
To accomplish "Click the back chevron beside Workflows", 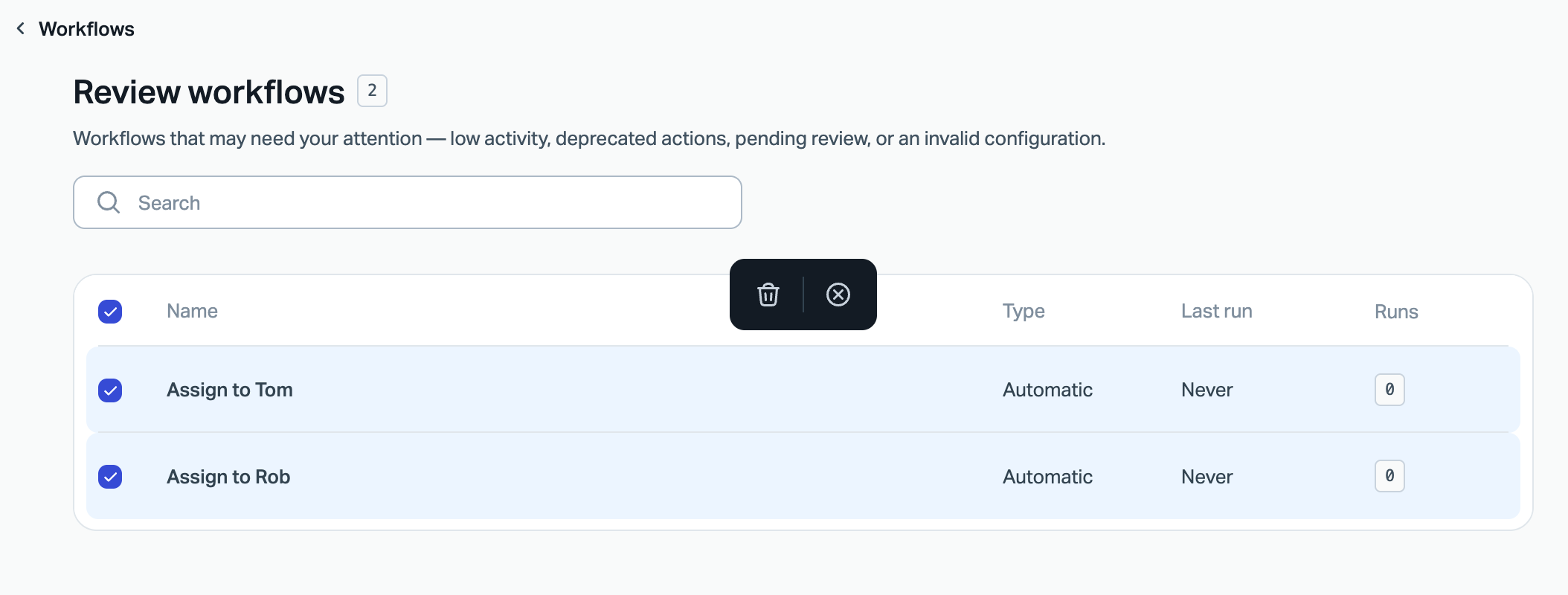I will tap(21, 28).
